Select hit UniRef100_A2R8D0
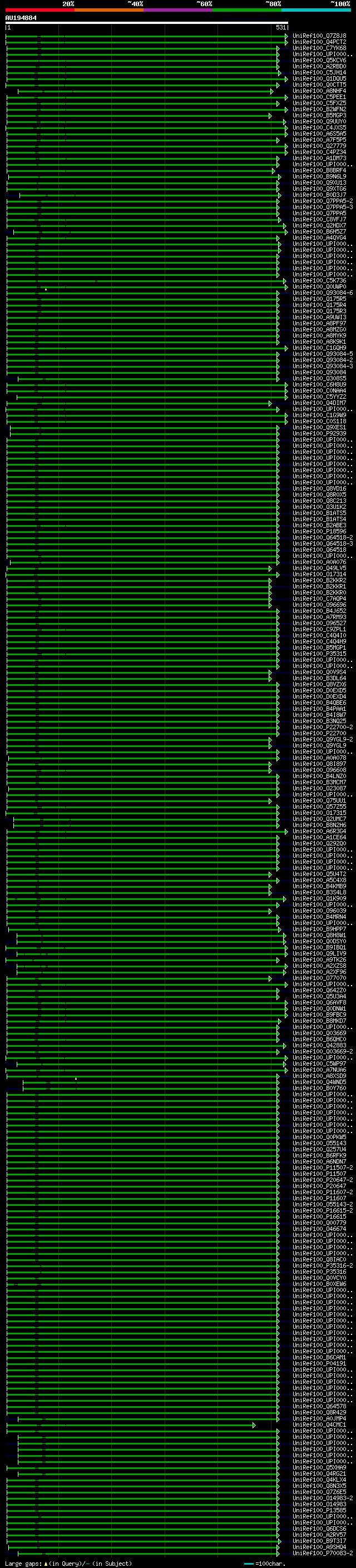This screenshot has height=1568, width=356. coord(319,66)
